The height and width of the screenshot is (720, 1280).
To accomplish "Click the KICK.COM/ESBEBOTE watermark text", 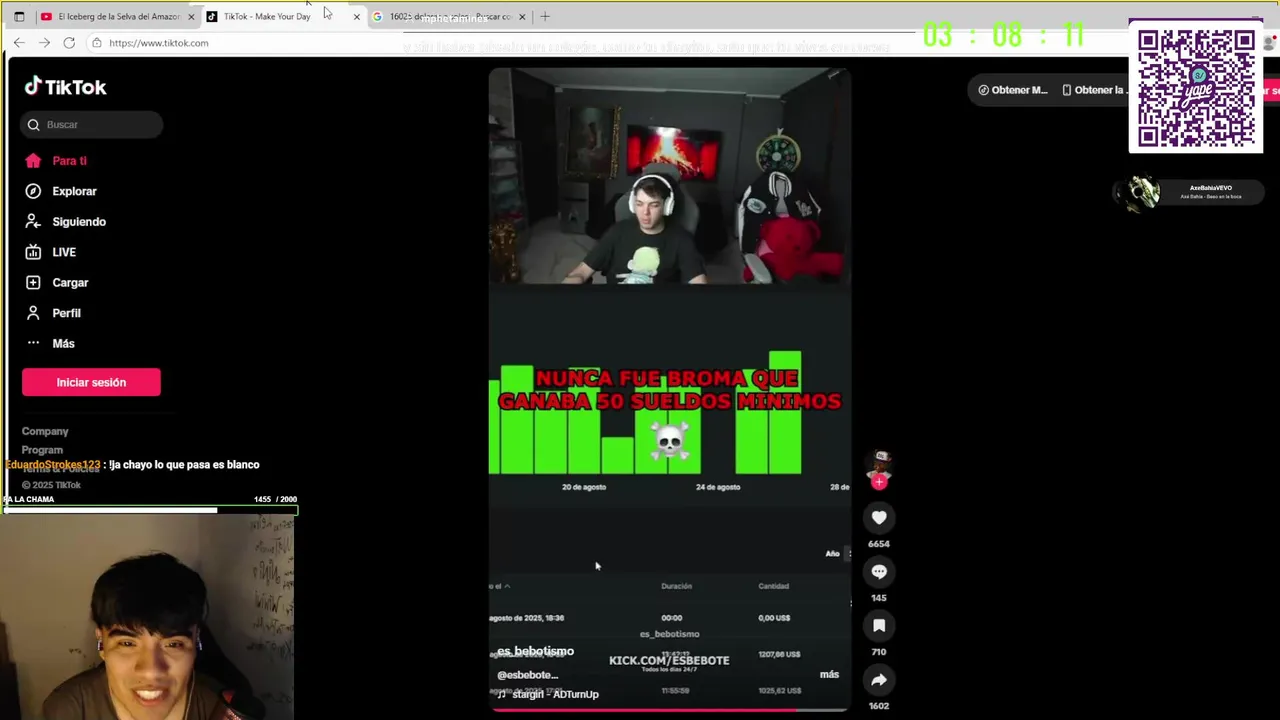I will [x=669, y=661].
